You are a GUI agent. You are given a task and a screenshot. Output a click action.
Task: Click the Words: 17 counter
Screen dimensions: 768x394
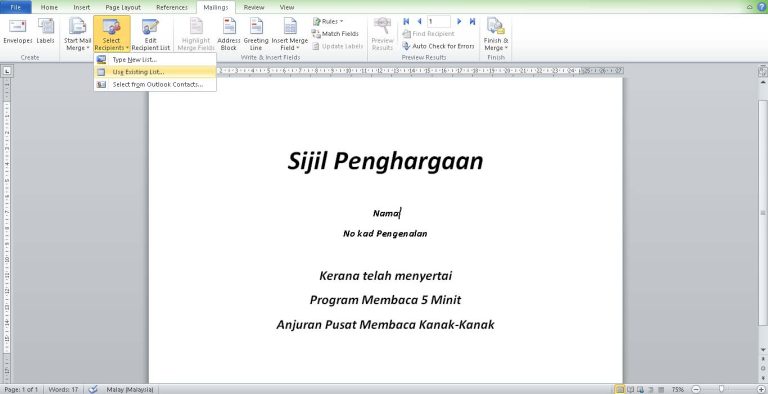[x=63, y=390]
